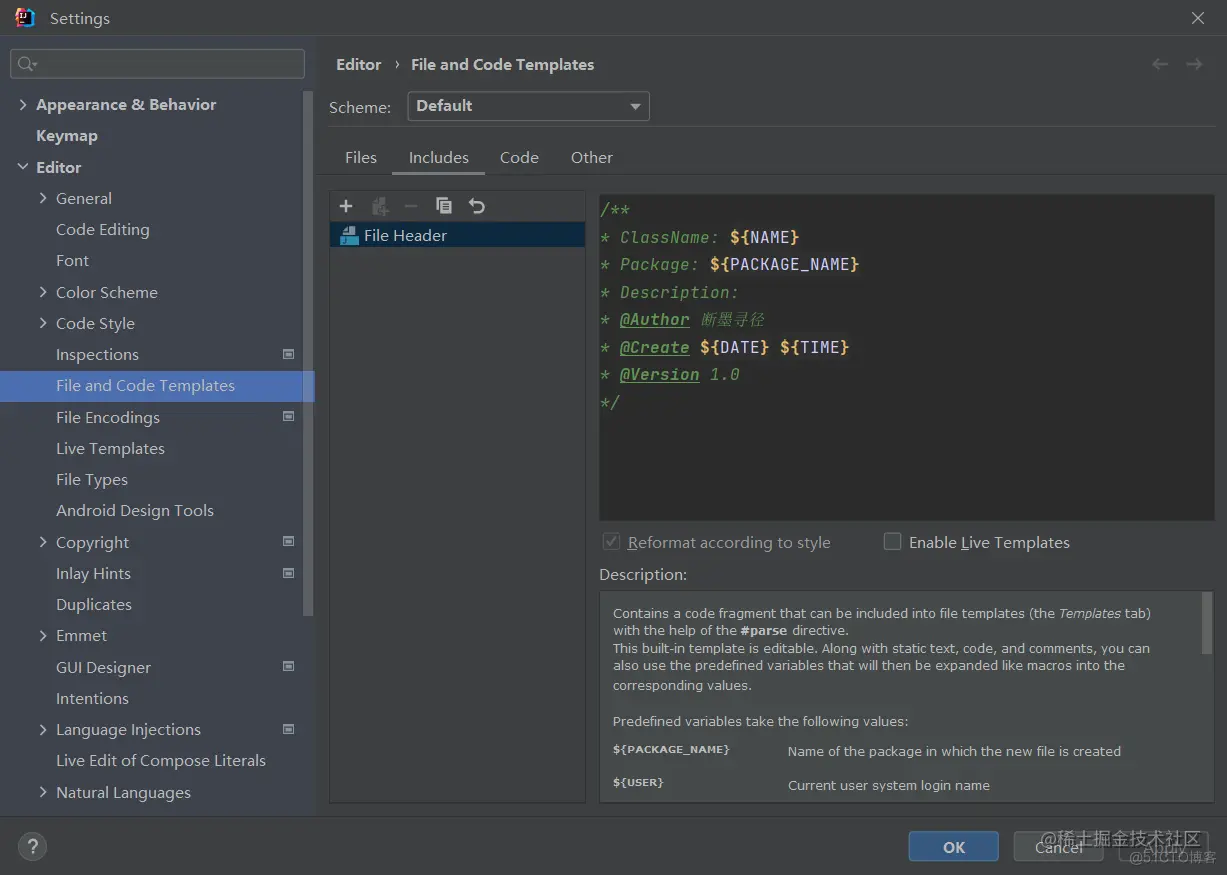Screen dimensions: 1227x875
Task: Click the settings search input field
Action: tap(157, 64)
